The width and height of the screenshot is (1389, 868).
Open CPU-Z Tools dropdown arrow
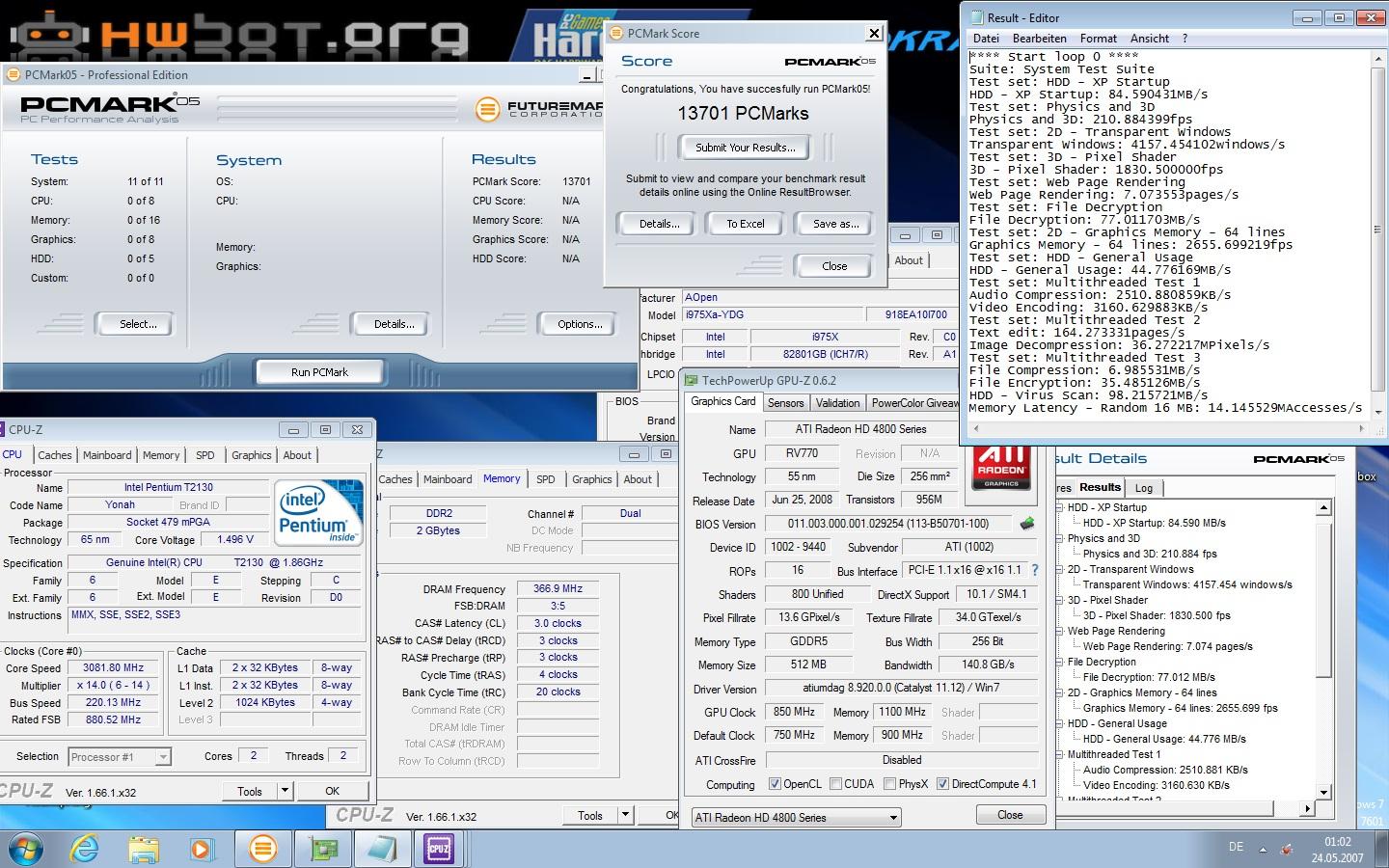[285, 791]
